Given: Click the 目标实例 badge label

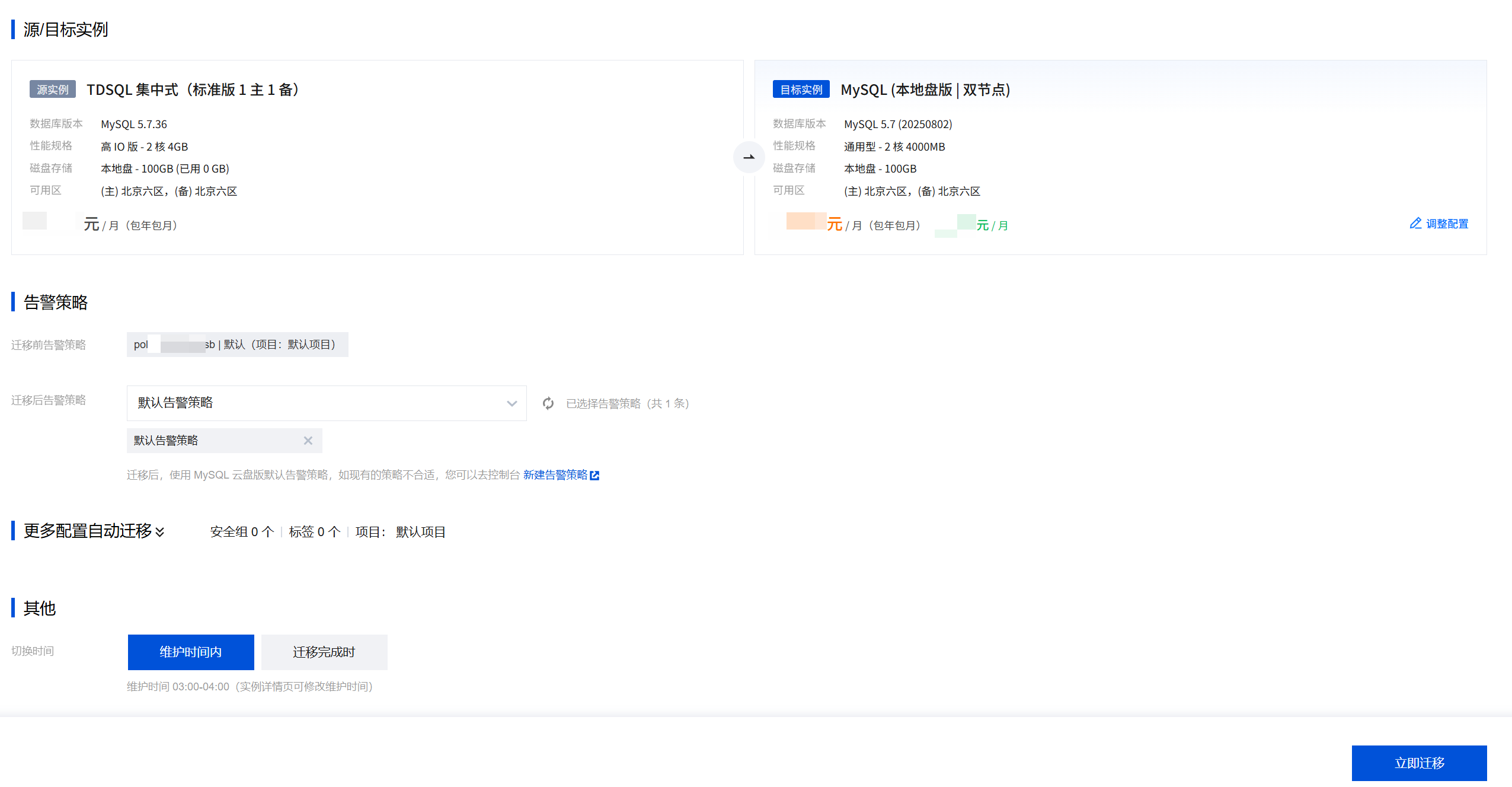Looking at the screenshot, I should 801,90.
